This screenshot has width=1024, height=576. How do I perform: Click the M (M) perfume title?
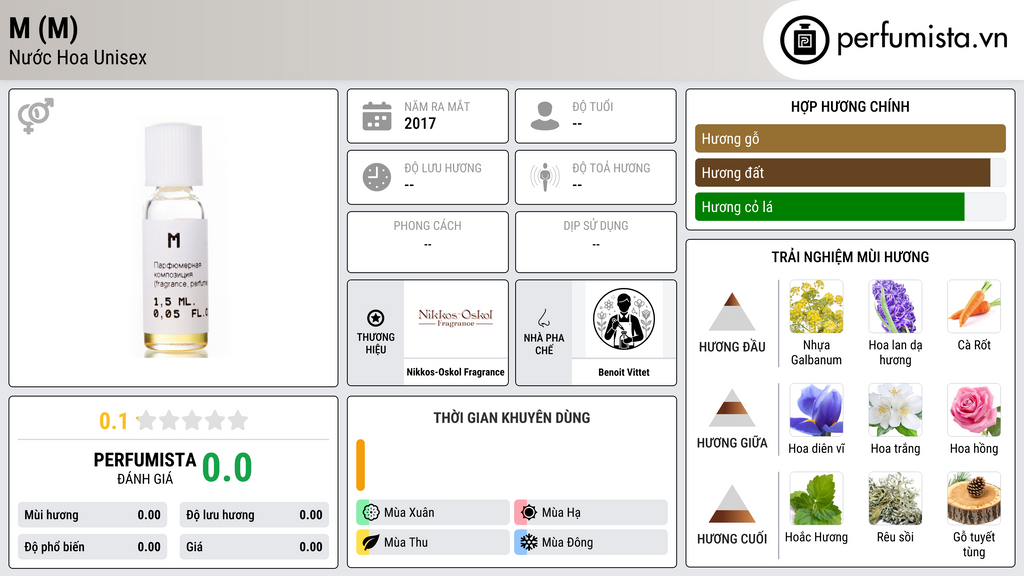(43, 28)
